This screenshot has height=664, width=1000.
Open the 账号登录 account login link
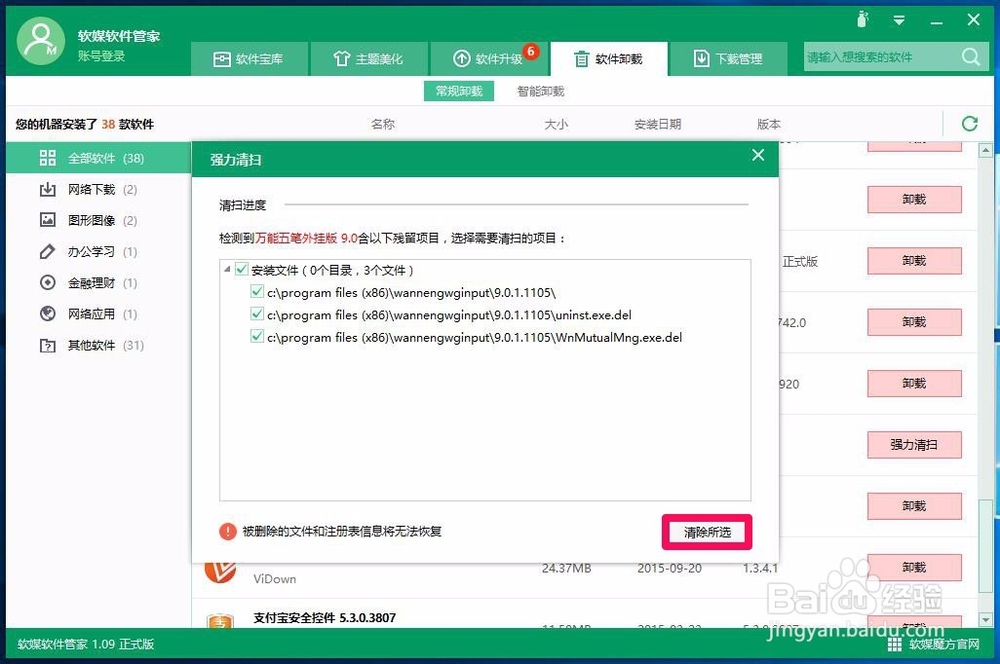point(101,56)
